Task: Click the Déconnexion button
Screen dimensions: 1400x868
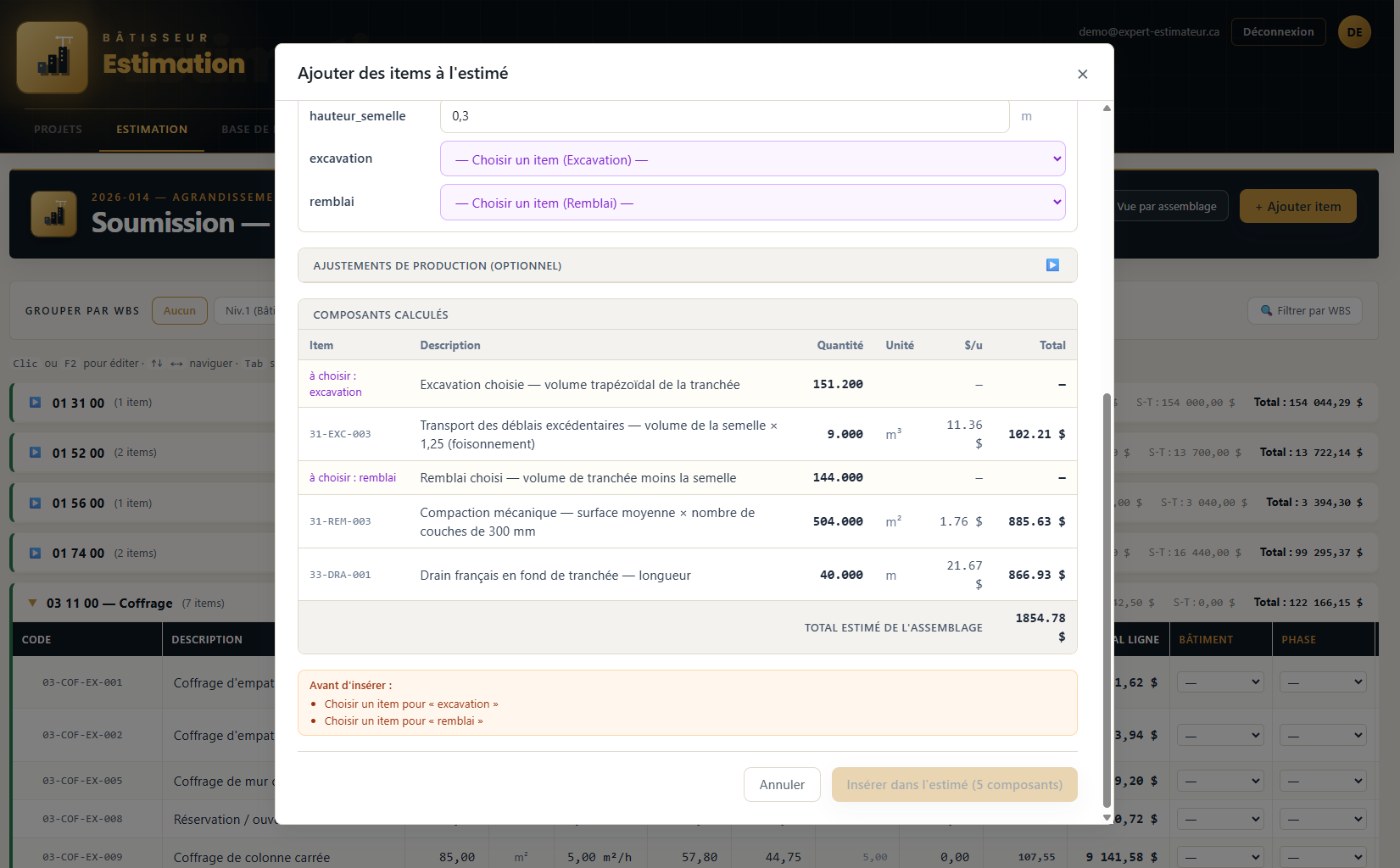Action: tap(1278, 32)
